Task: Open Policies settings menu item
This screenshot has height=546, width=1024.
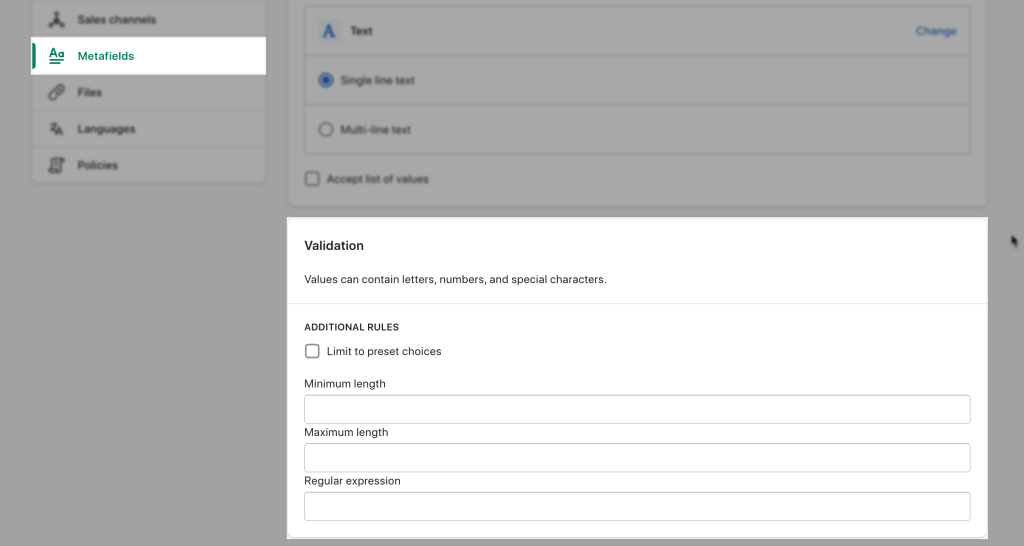Action: coord(148,165)
